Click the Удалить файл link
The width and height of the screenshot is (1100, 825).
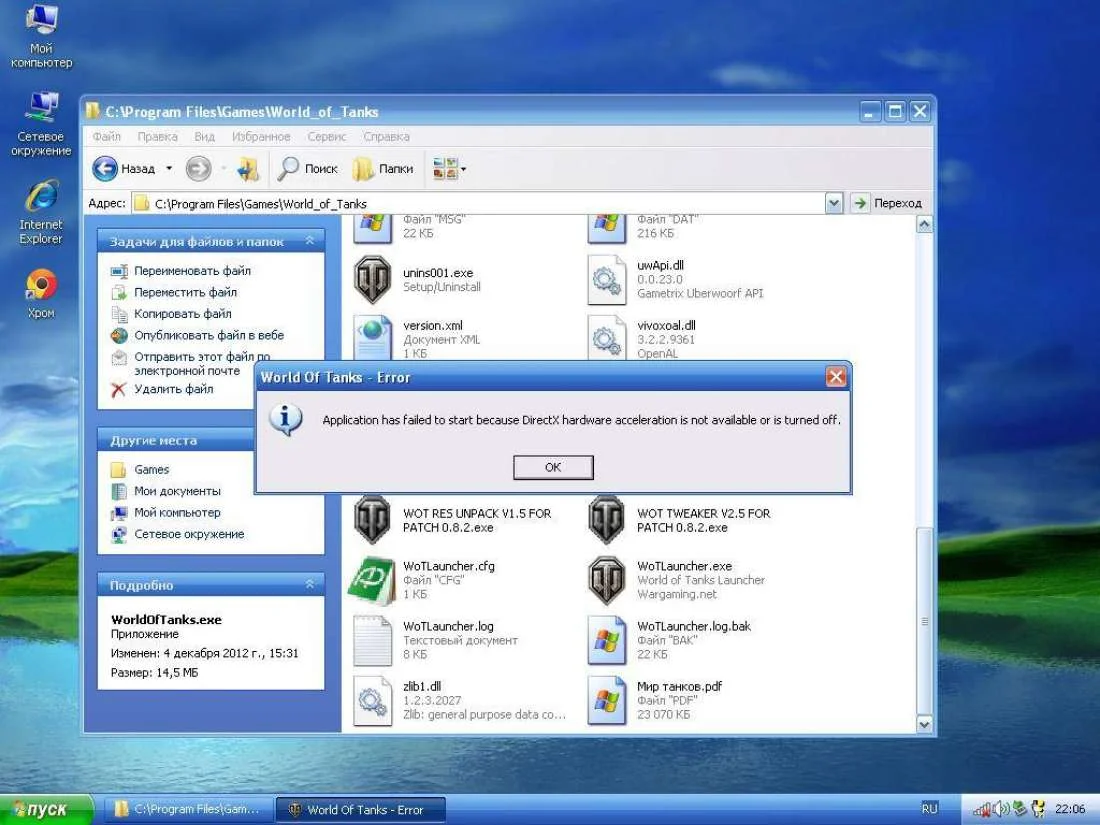[x=173, y=389]
